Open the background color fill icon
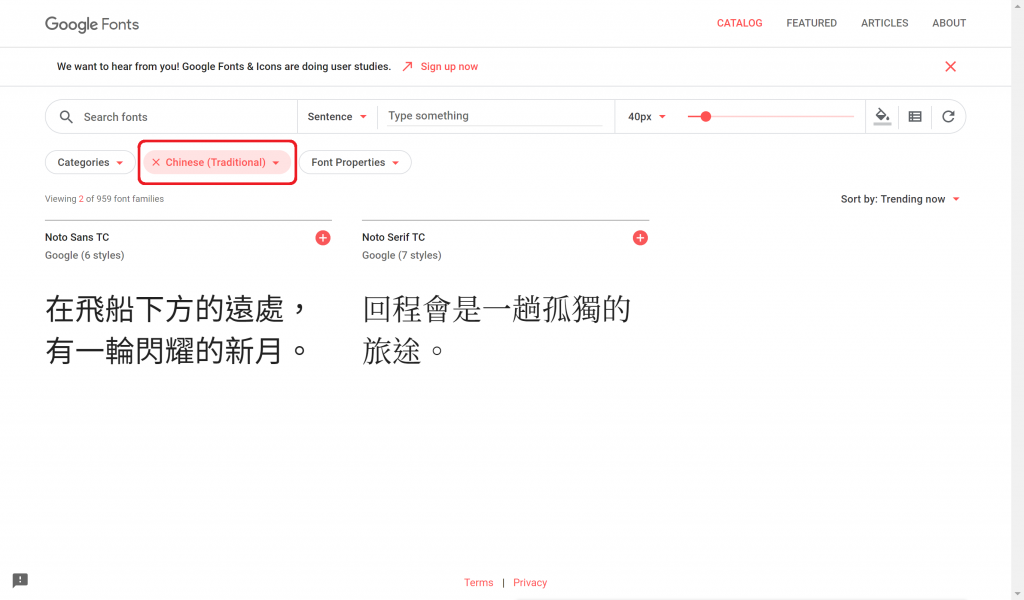The width and height of the screenshot is (1024, 600). 882,116
